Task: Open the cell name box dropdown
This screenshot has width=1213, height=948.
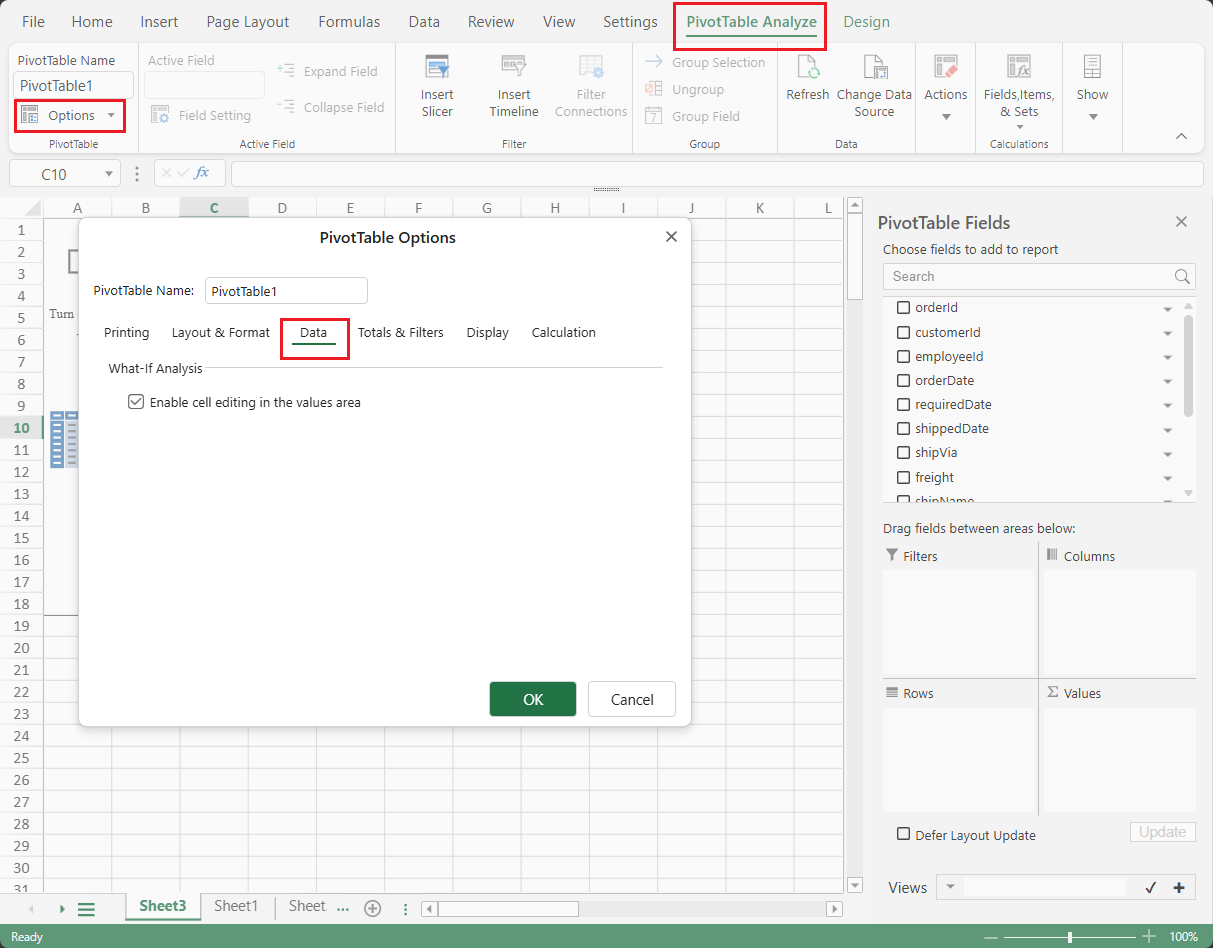Action: [x=108, y=174]
